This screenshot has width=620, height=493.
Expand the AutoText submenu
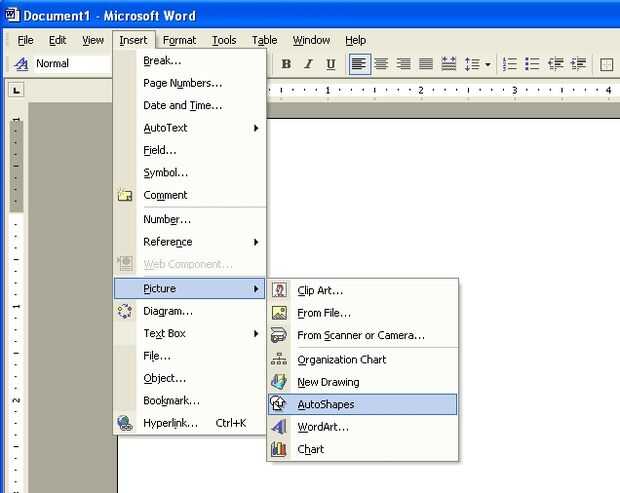[x=190, y=128]
